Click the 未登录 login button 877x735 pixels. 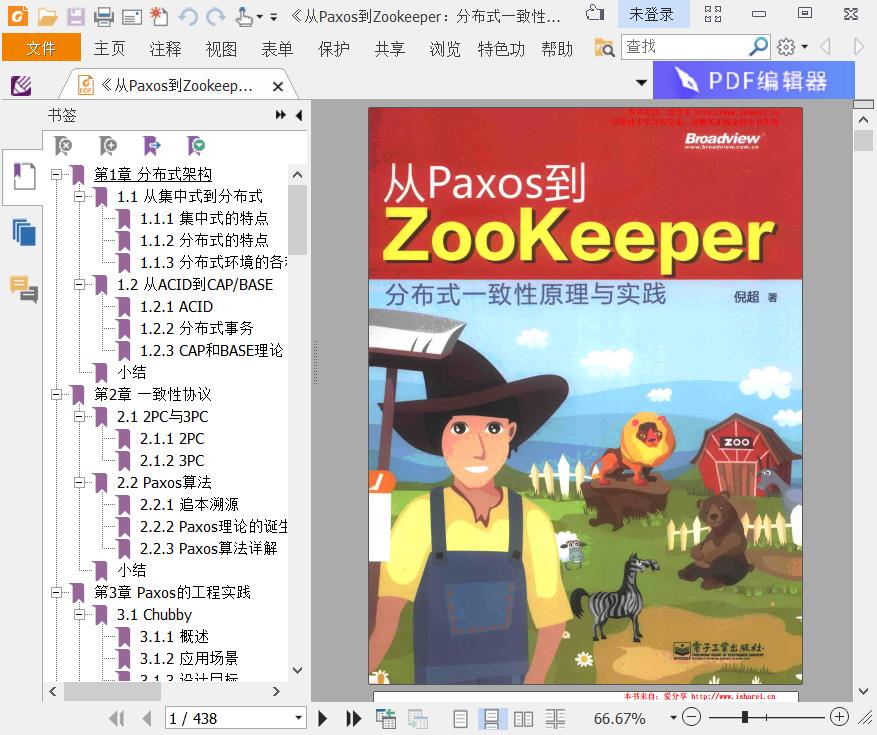click(x=652, y=14)
